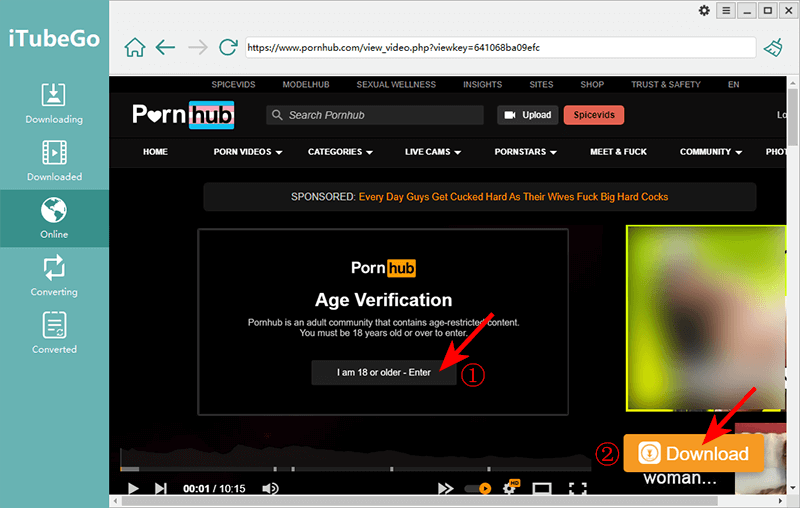Open the player quality settings gear

pyautogui.click(x=510, y=488)
